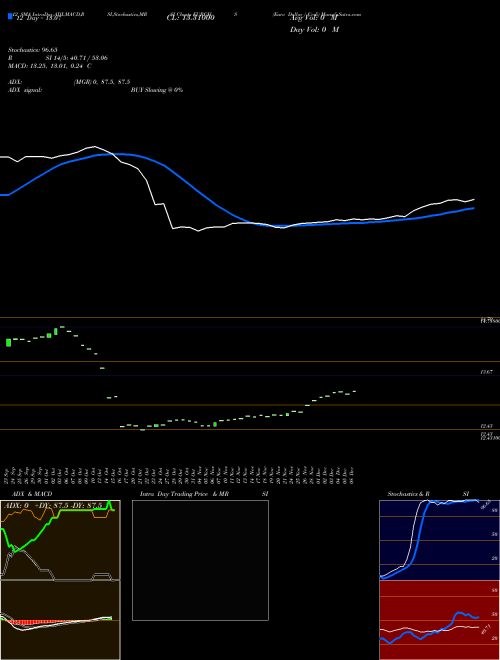Click the blue-background Stochastics chart
Image resolution: width=500 pixels, height=660 pixels.
click(439, 540)
